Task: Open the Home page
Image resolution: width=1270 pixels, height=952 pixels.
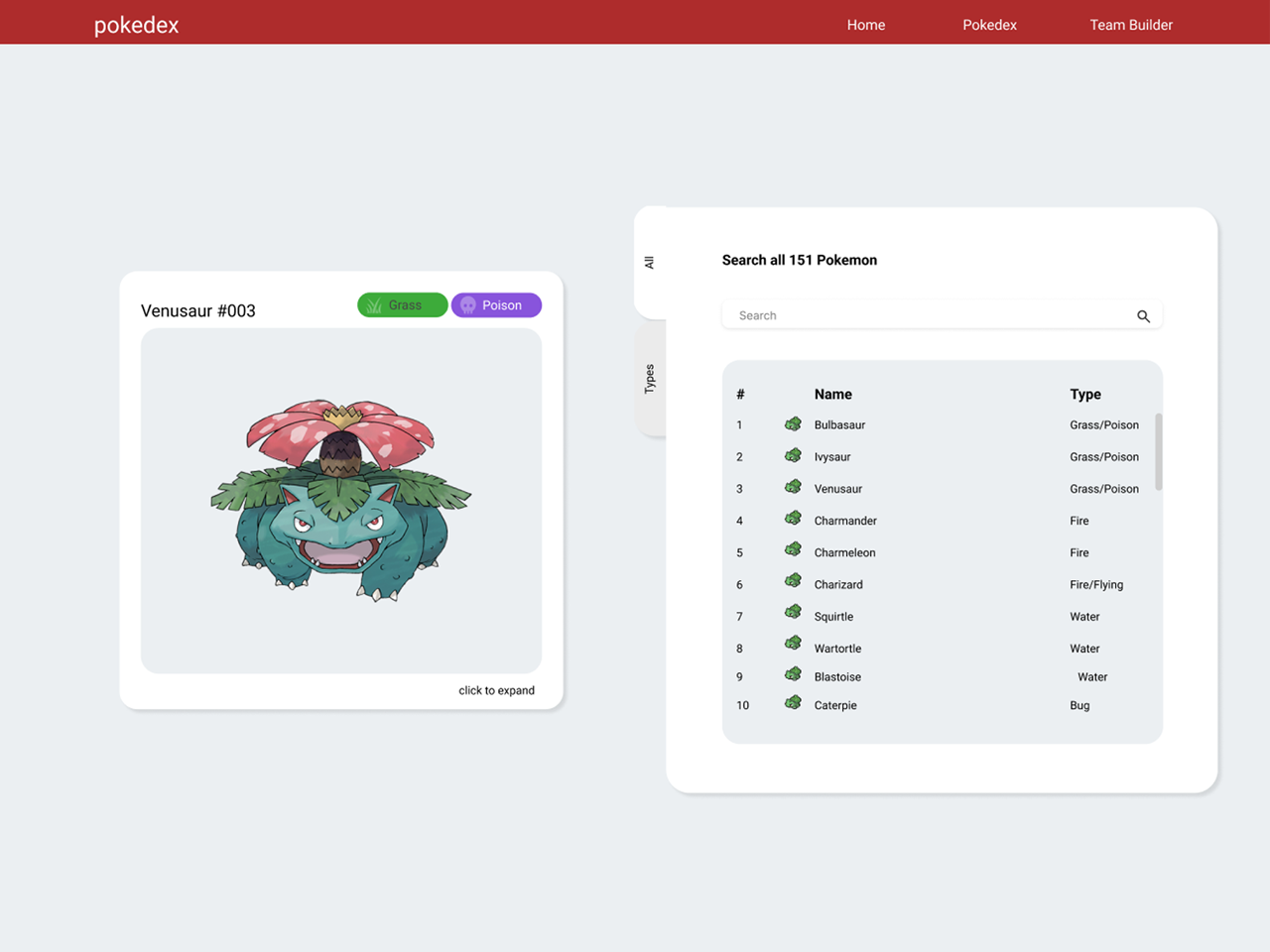Action: click(866, 25)
